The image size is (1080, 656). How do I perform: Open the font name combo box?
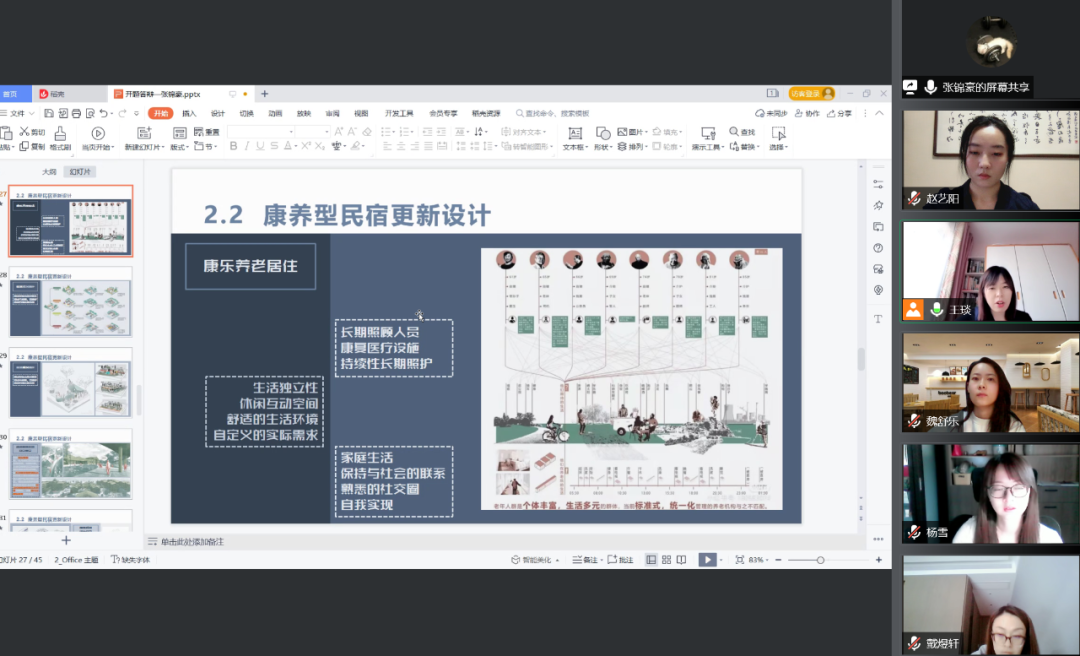(x=260, y=132)
